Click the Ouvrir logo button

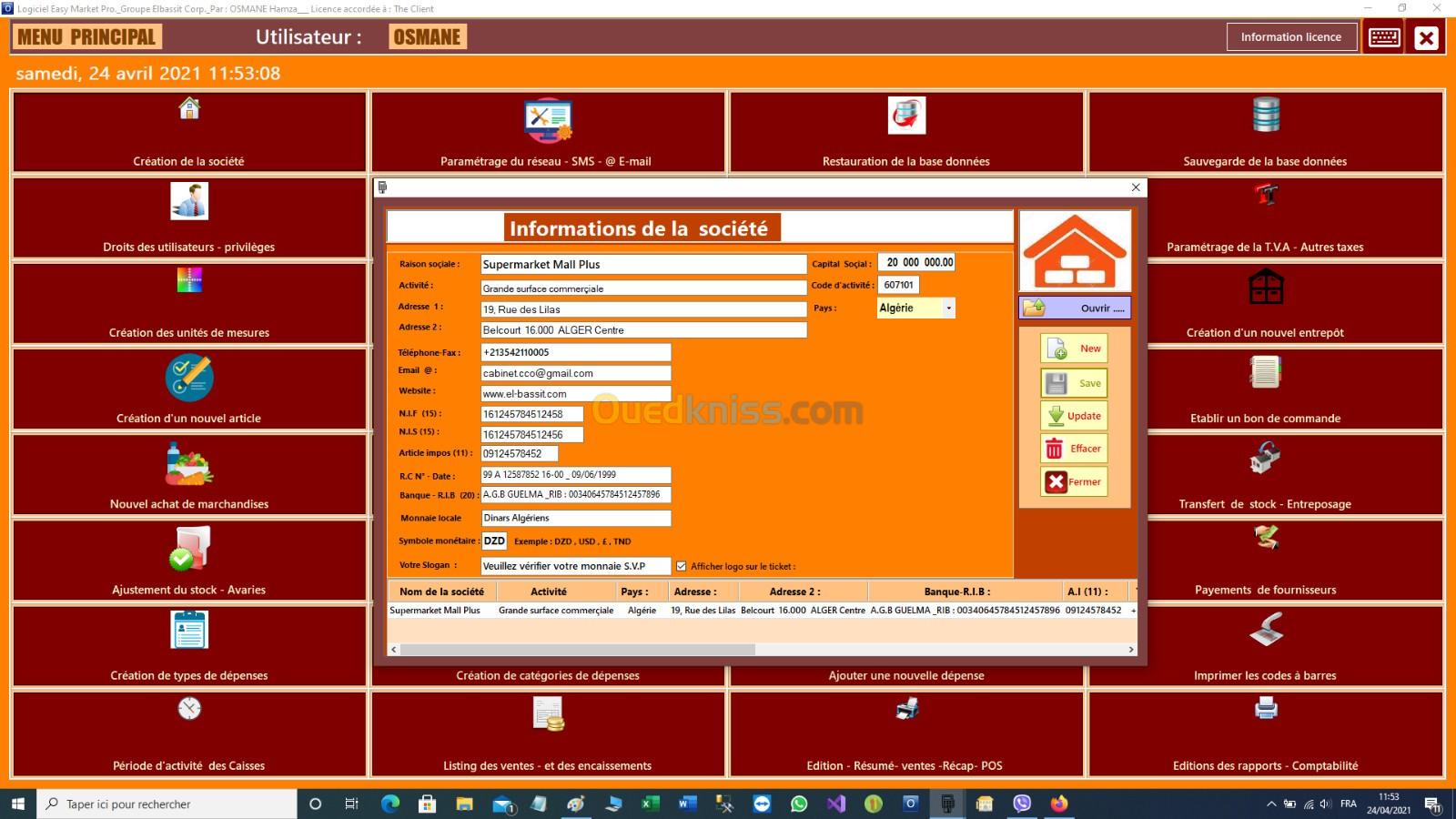[1075, 308]
